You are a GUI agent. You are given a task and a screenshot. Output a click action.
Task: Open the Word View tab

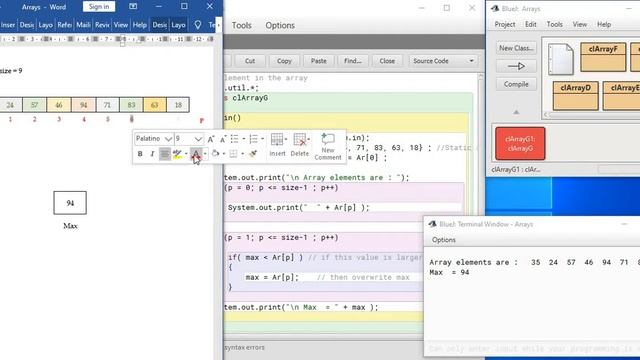click(x=121, y=25)
